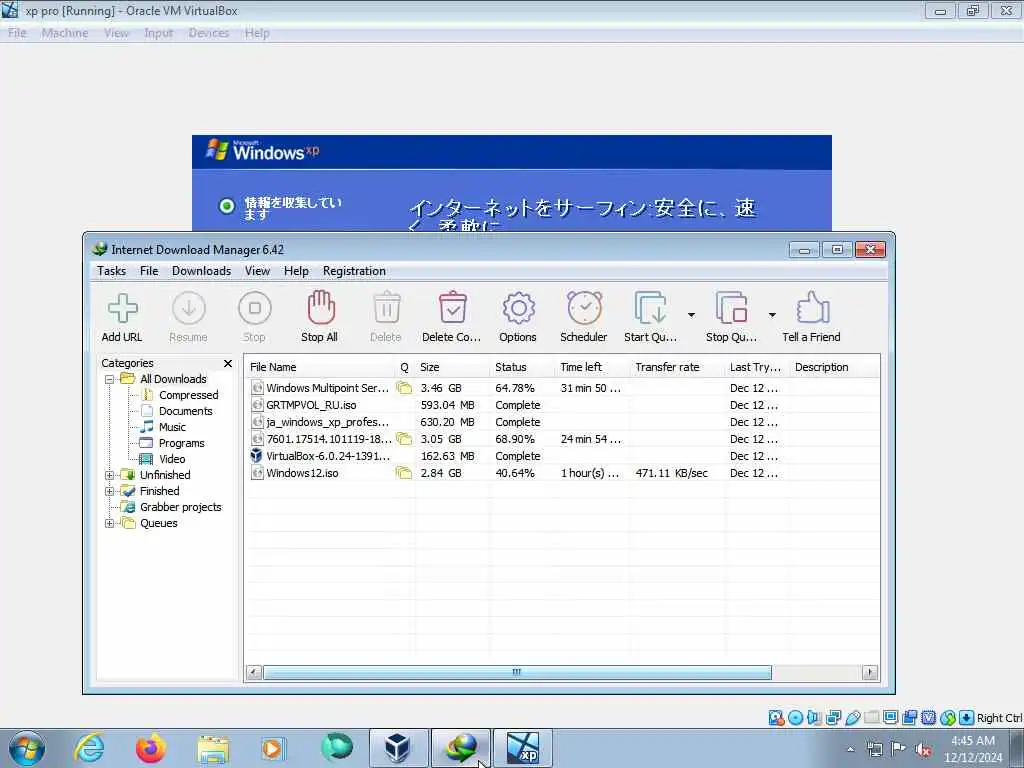Open the IDM View menu

coord(257,271)
